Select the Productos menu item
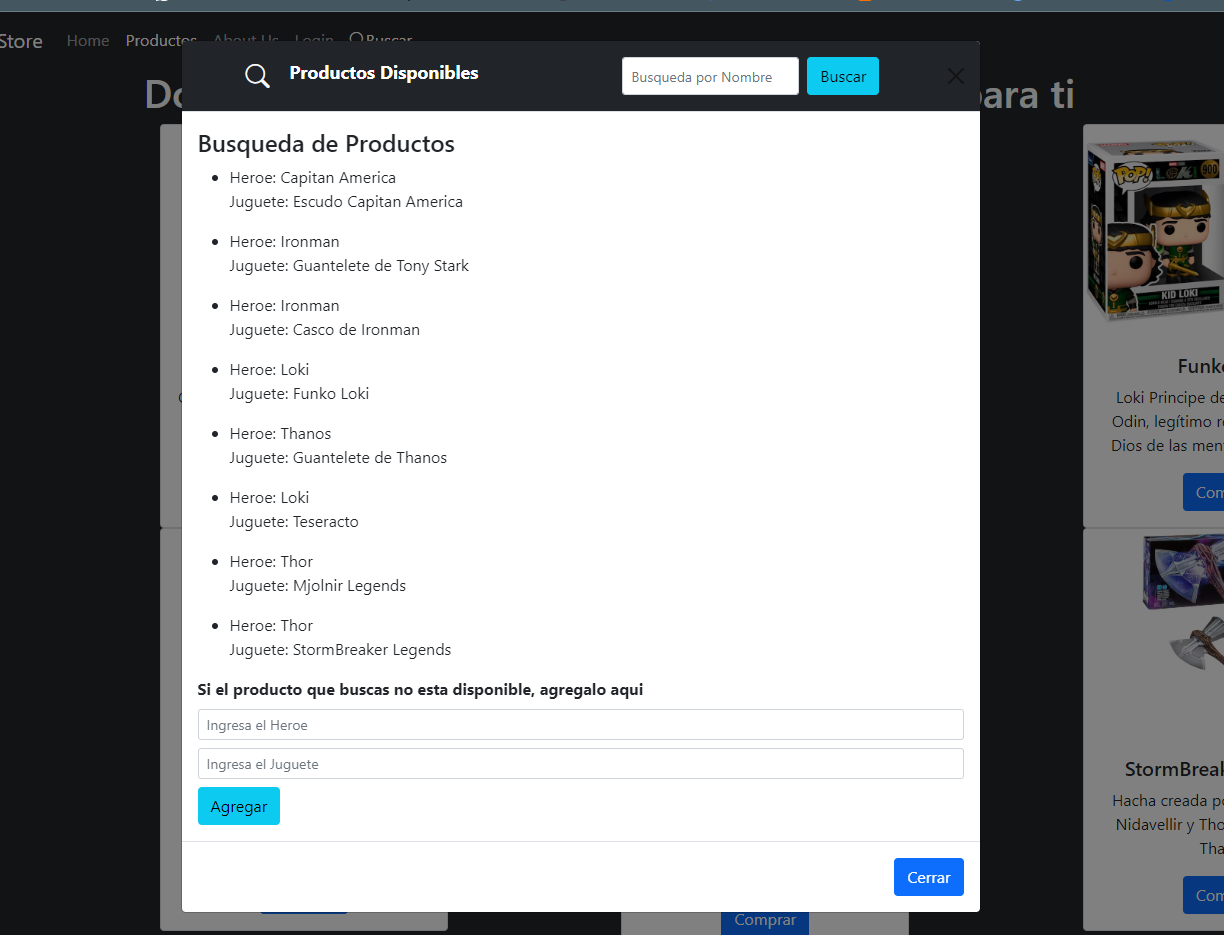Screen dimensions: 1224x935 (160, 41)
